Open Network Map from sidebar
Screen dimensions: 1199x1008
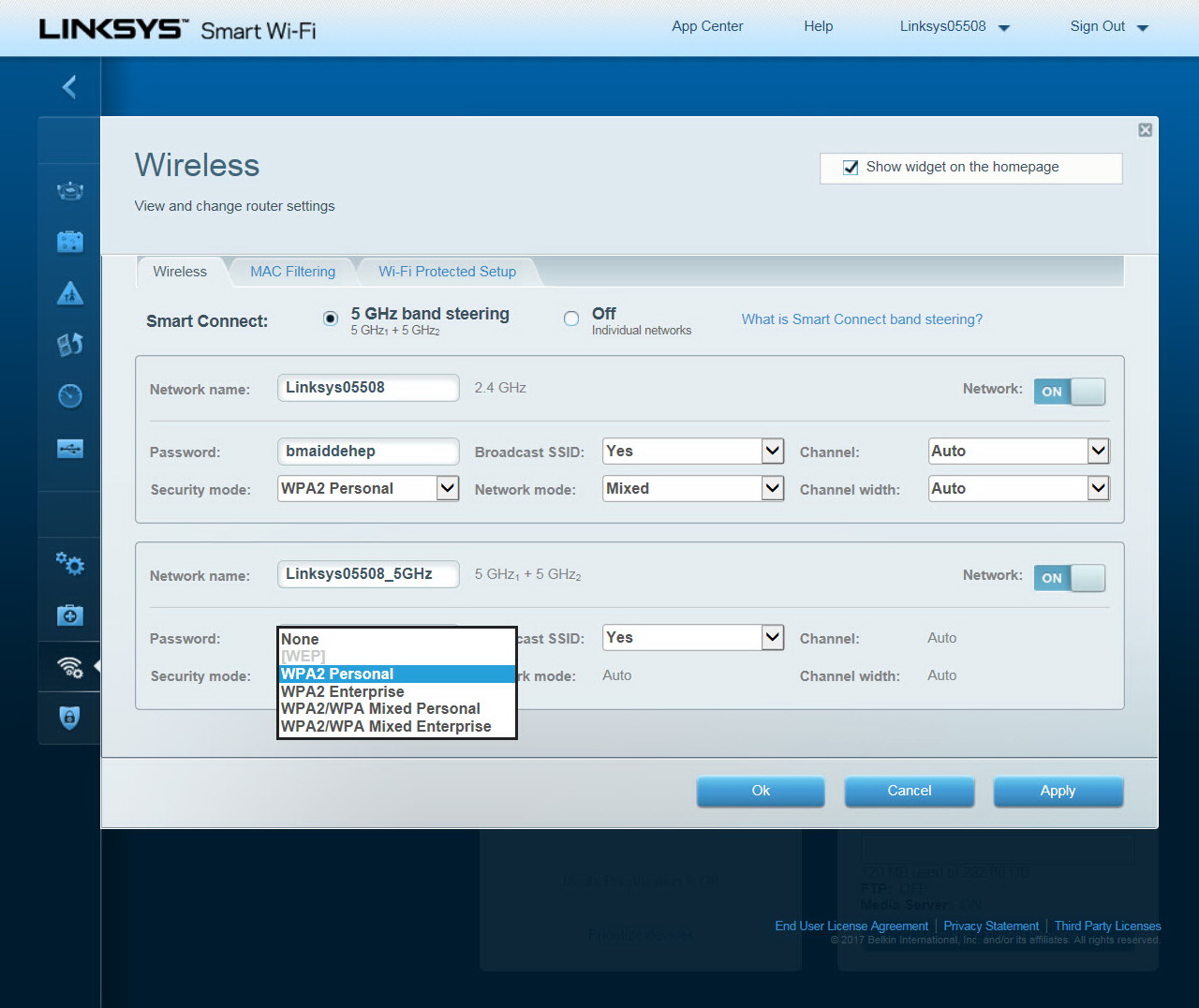[x=70, y=192]
